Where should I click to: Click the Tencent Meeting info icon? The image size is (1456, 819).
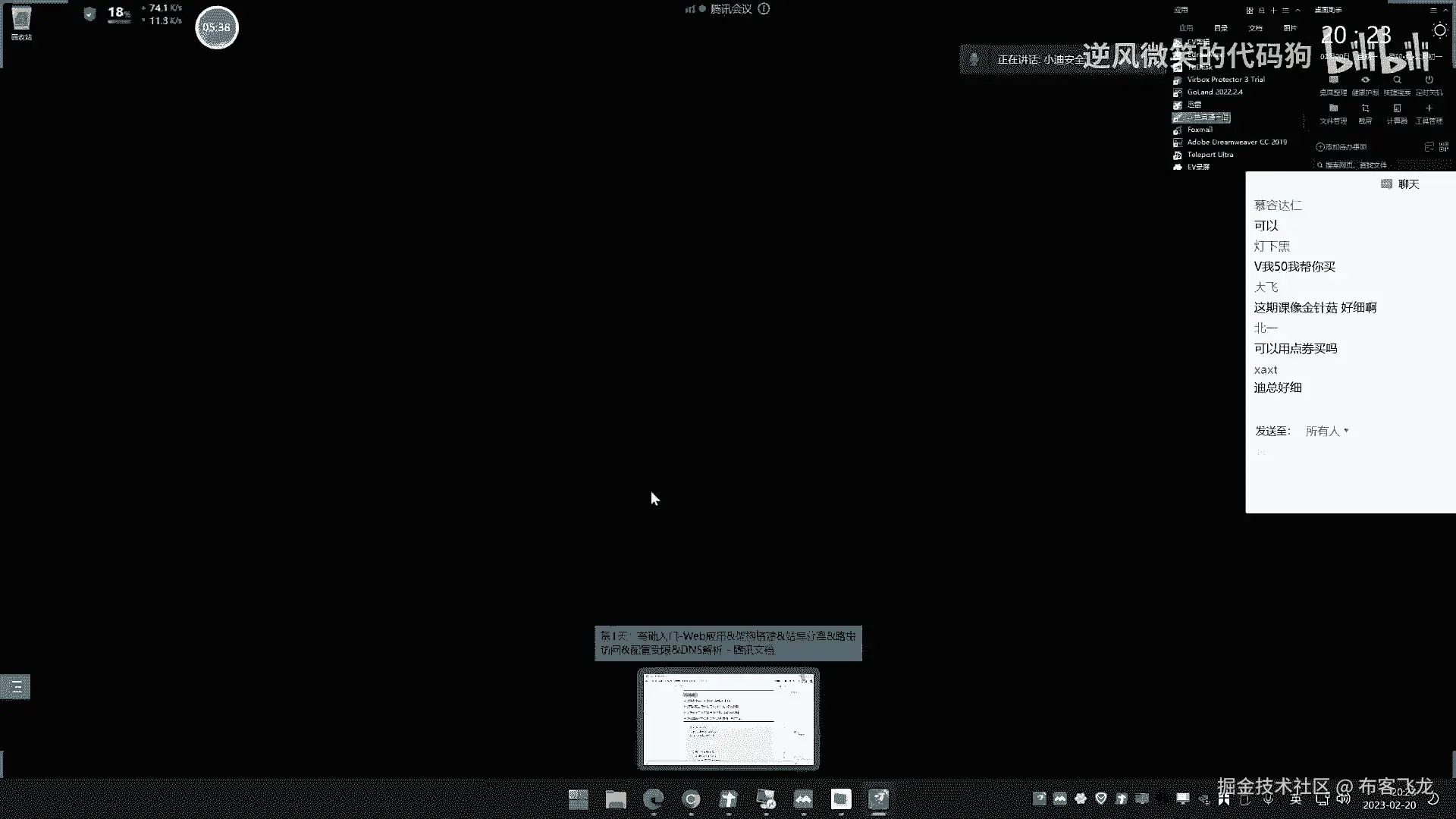(x=764, y=9)
